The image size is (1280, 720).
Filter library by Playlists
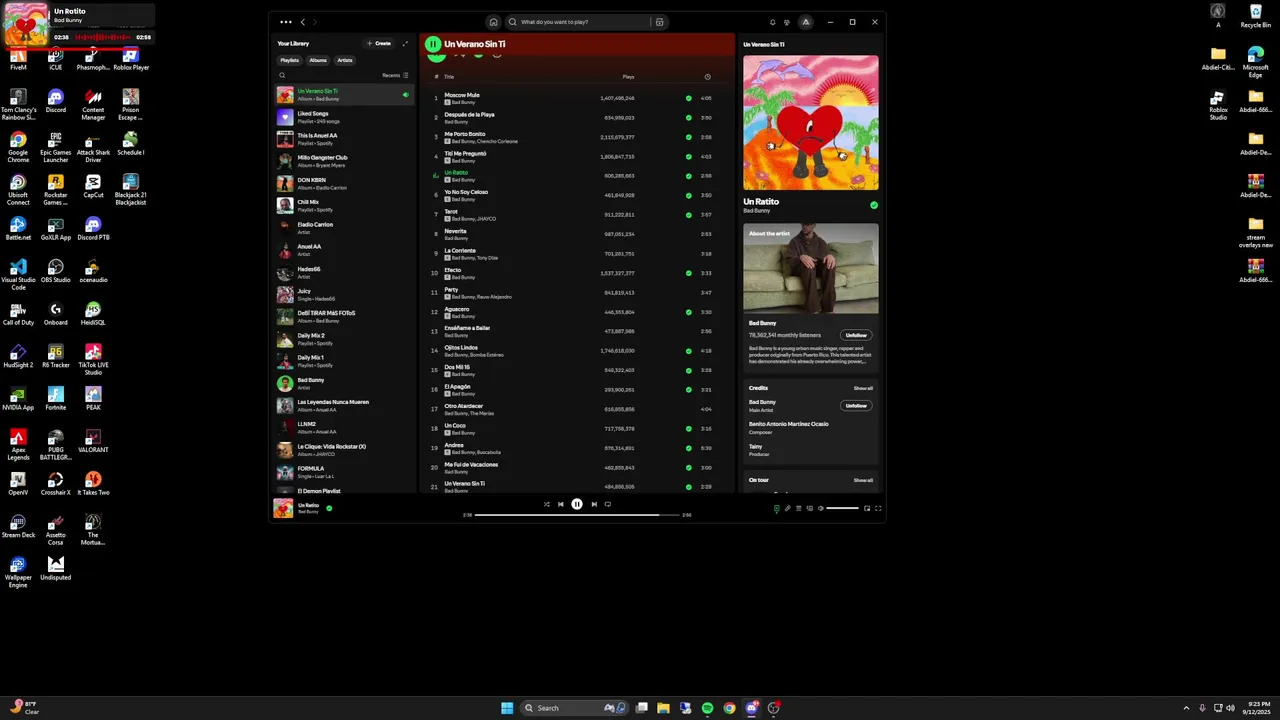[x=290, y=60]
